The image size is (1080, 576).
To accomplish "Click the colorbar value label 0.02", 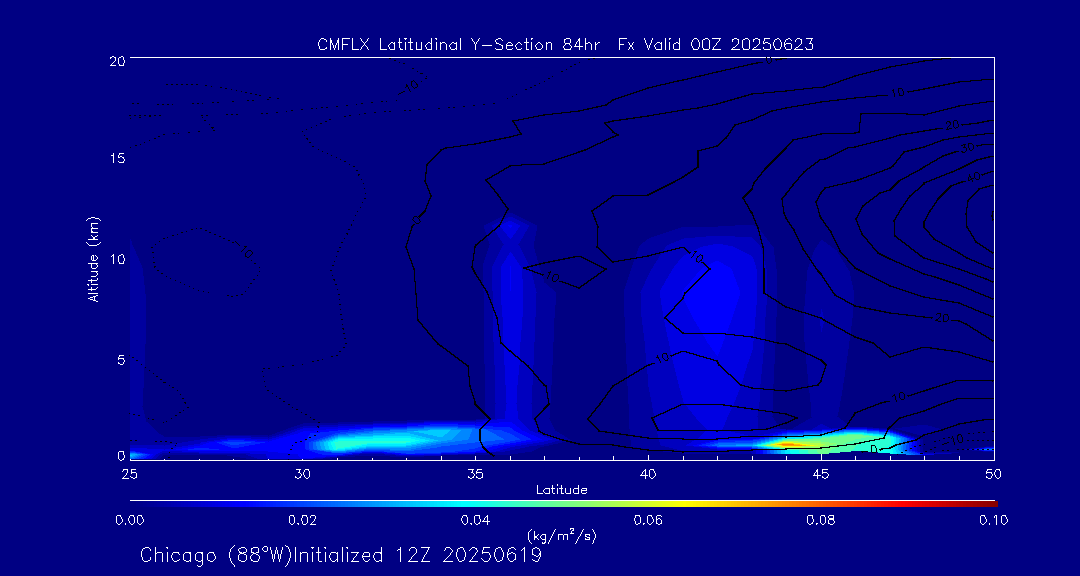I will tap(302, 520).
